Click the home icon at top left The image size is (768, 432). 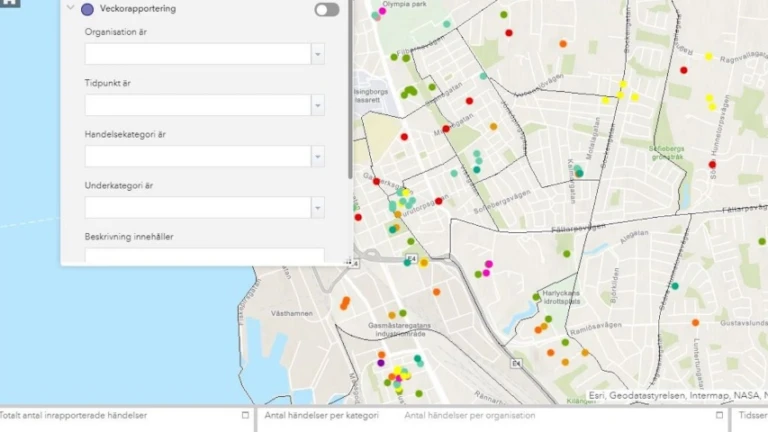(x=10, y=3)
